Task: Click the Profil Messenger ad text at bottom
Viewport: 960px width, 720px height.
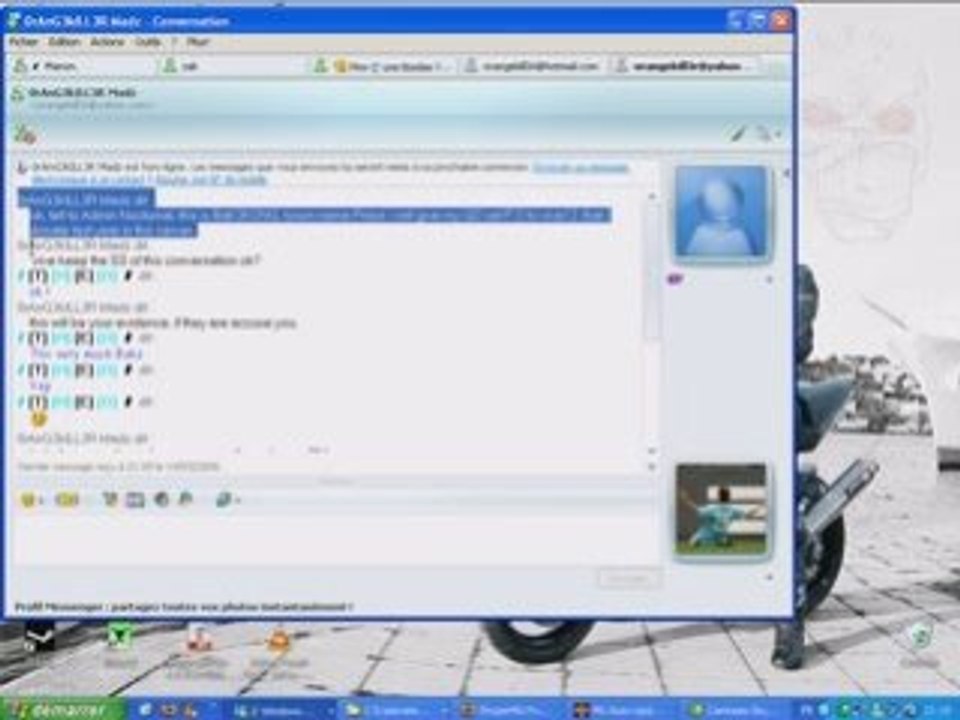Action: click(184, 607)
